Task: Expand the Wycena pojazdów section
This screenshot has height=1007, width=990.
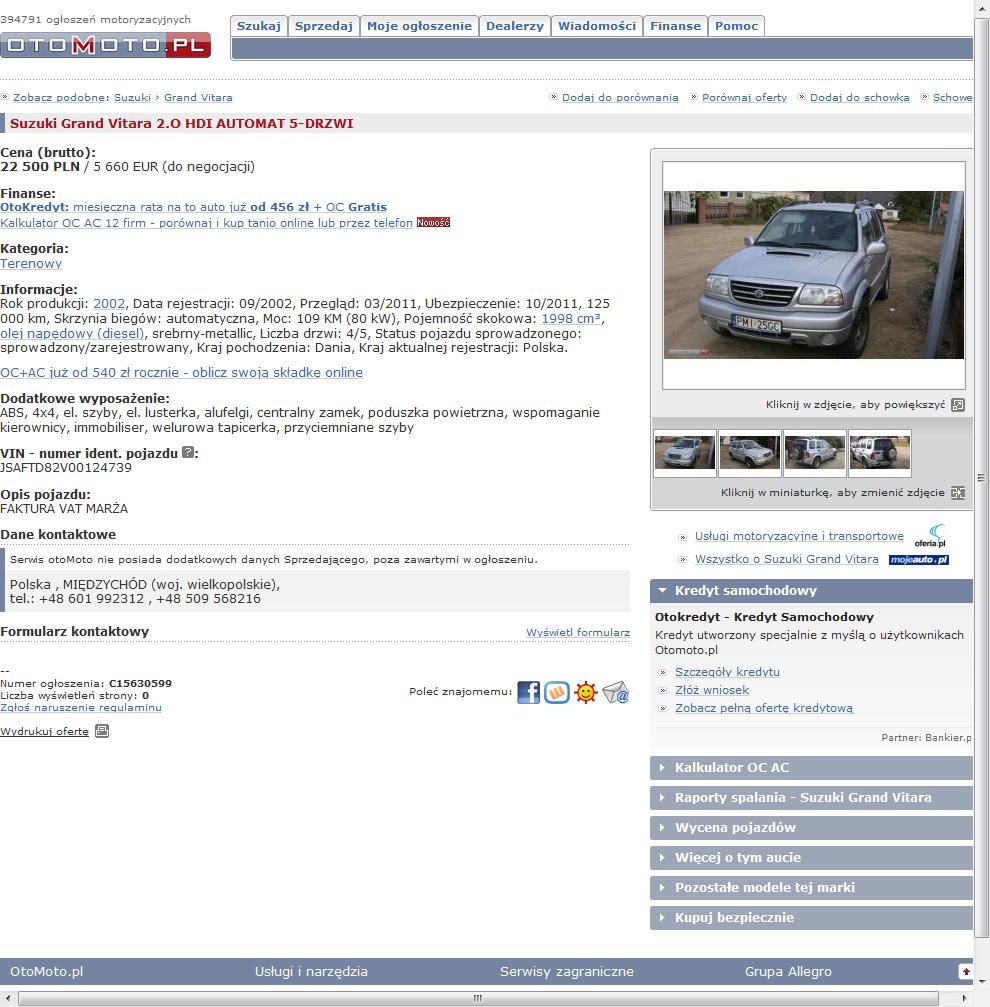Action: pos(812,828)
